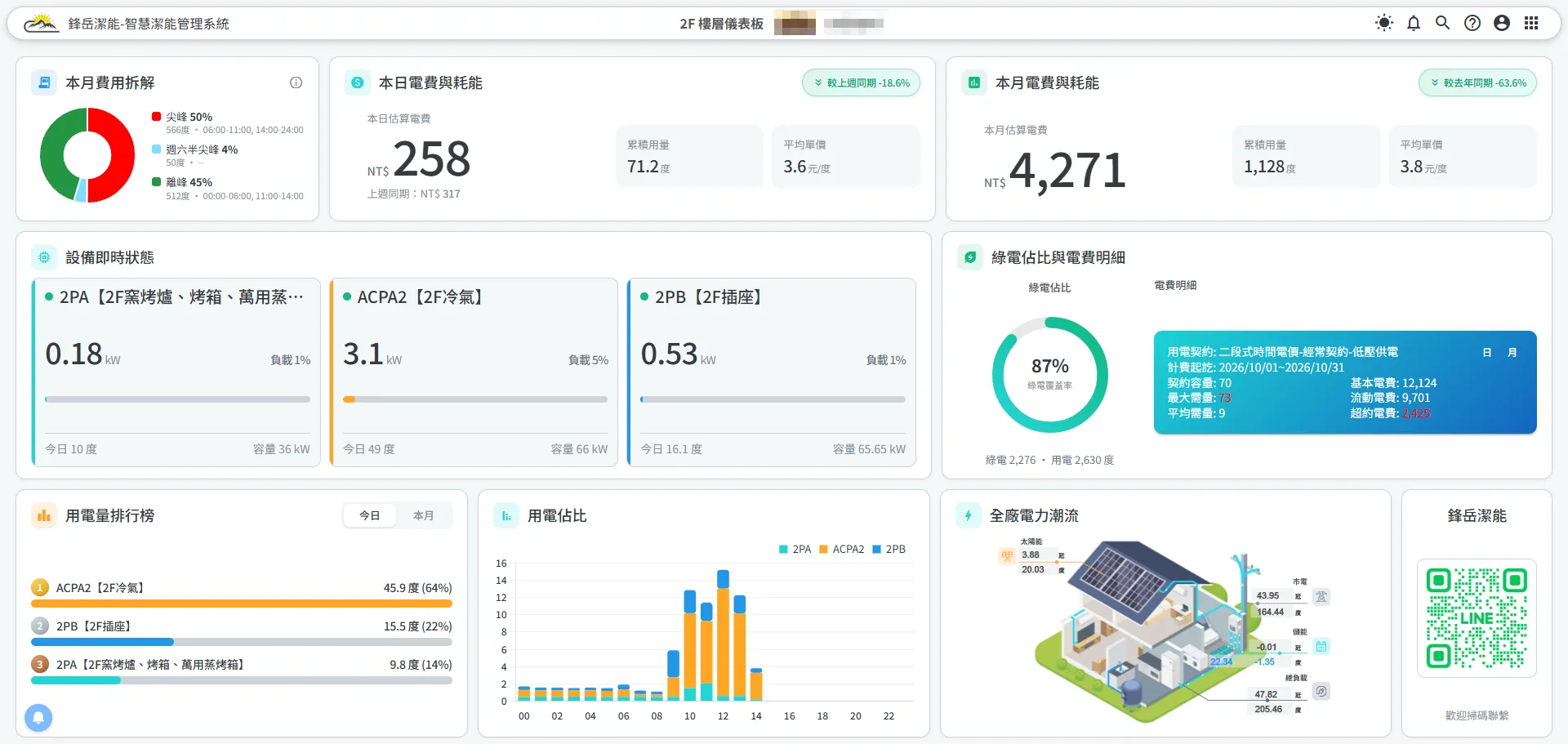Image resolution: width=1568 pixels, height=744 pixels.
Task: Open help question mark icon
Action: tap(1472, 23)
